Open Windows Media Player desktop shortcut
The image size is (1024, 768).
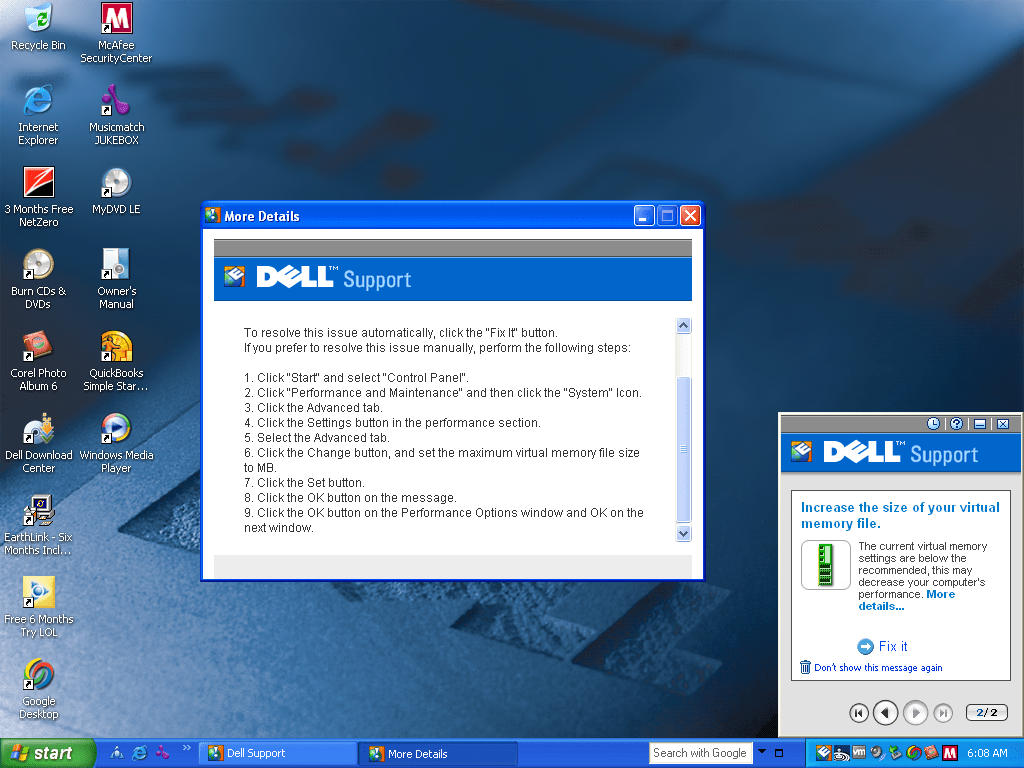click(116, 429)
